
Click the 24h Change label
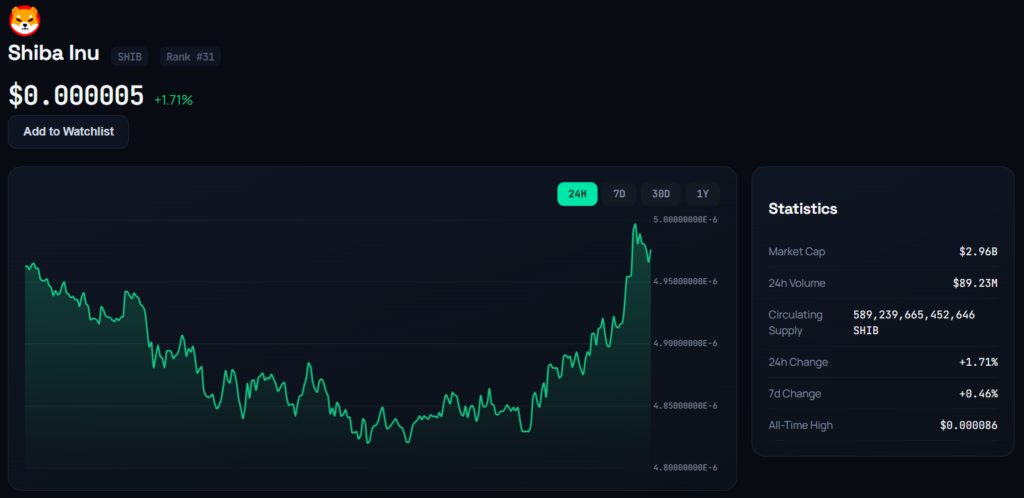[x=798, y=362]
